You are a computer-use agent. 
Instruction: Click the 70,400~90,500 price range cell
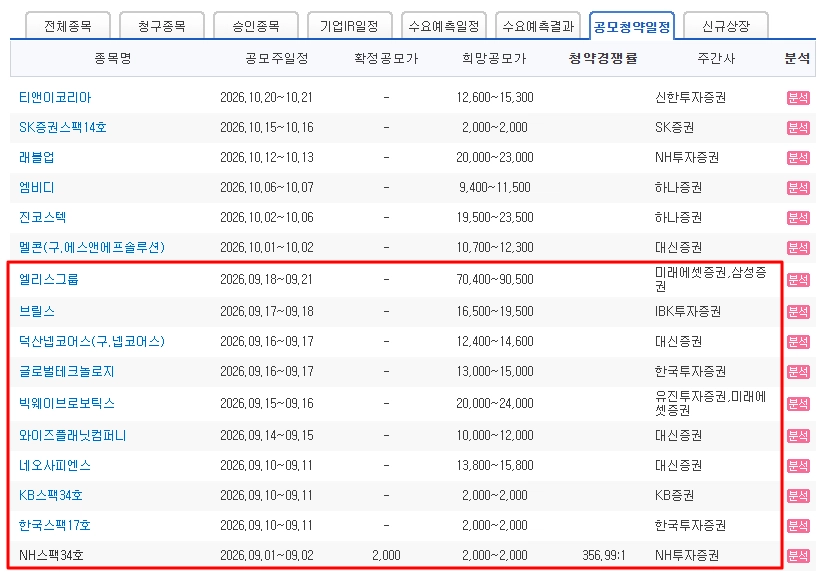(495, 280)
